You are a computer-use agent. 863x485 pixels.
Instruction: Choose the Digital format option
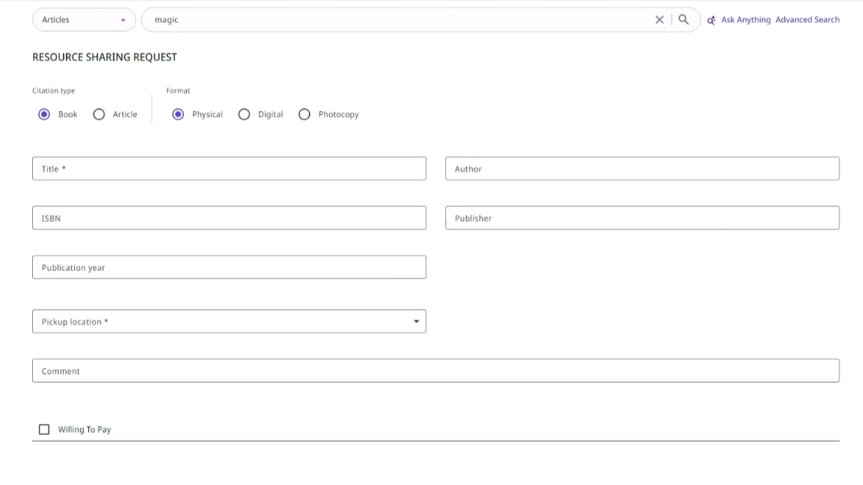click(244, 114)
